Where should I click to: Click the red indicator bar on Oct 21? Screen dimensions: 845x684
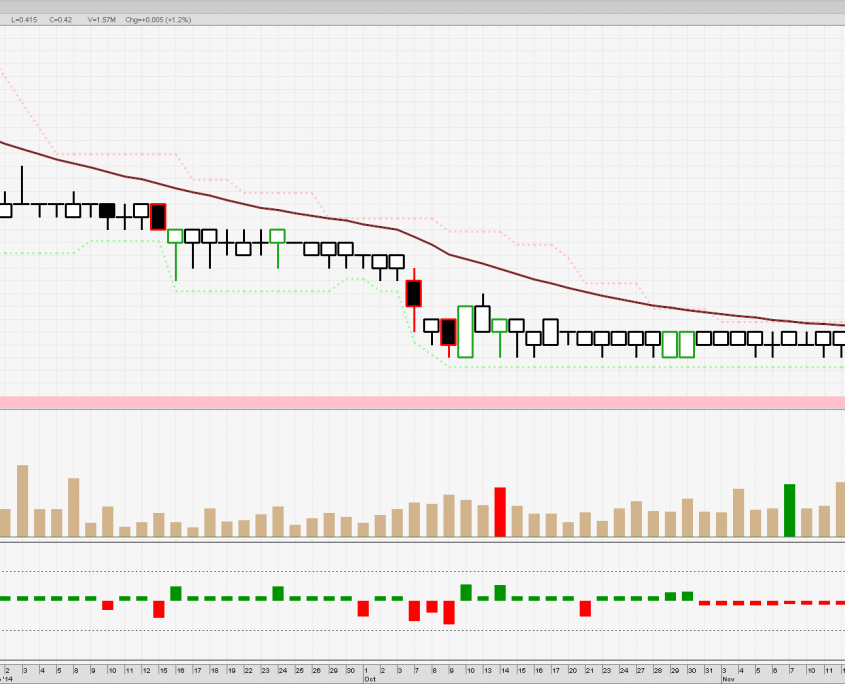(x=586, y=608)
